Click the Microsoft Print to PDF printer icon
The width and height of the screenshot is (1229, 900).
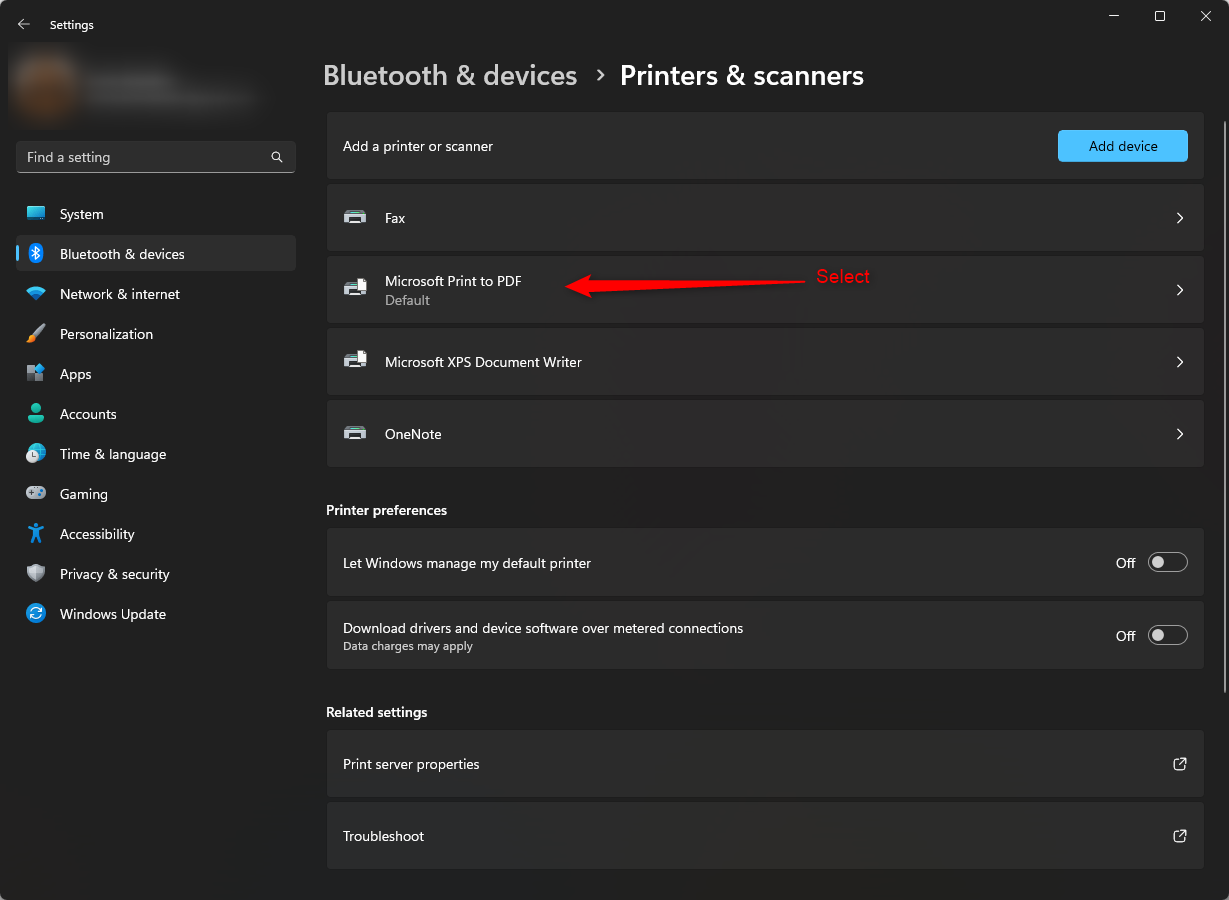click(355, 289)
